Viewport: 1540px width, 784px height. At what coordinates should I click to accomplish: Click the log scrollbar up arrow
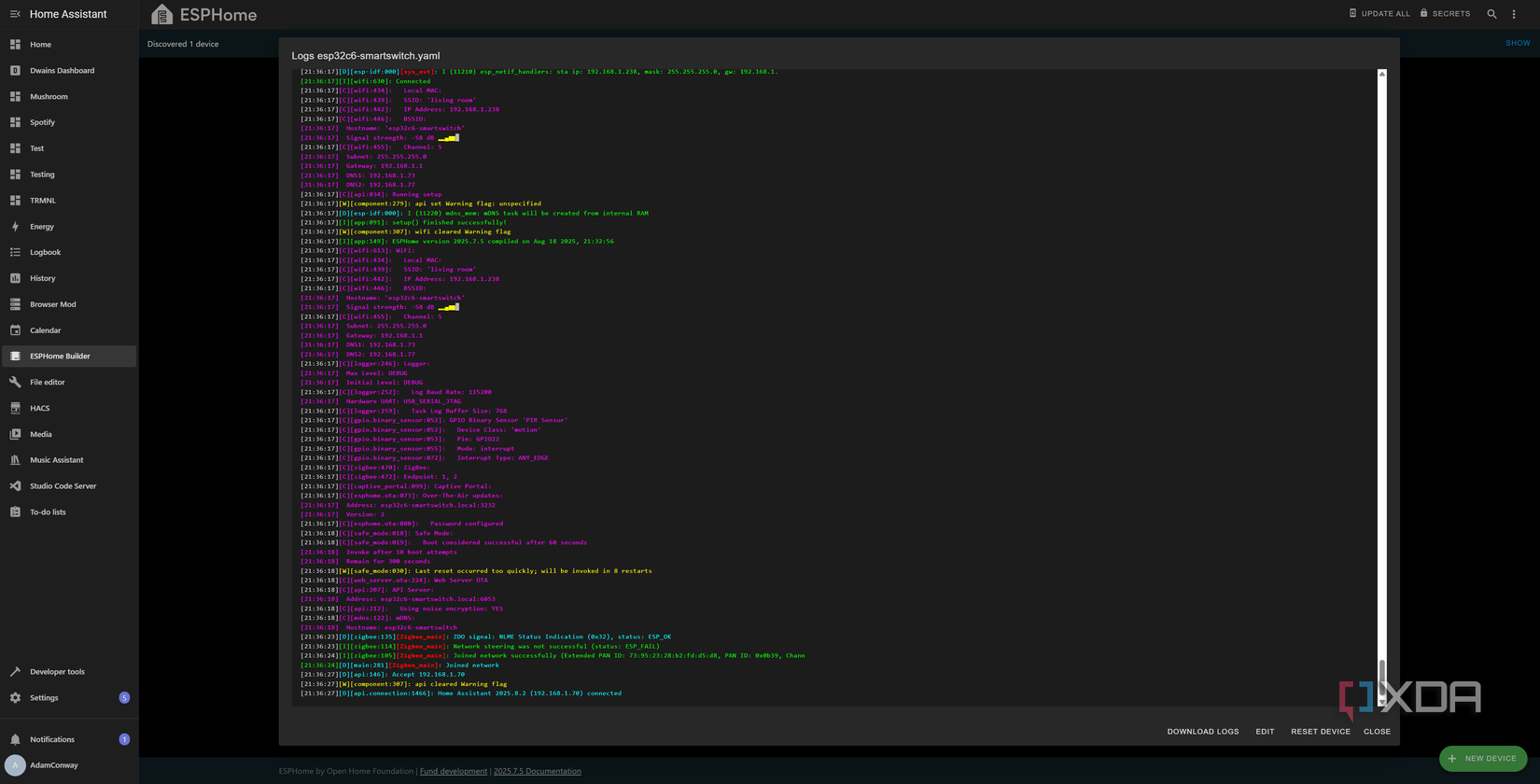click(1382, 74)
